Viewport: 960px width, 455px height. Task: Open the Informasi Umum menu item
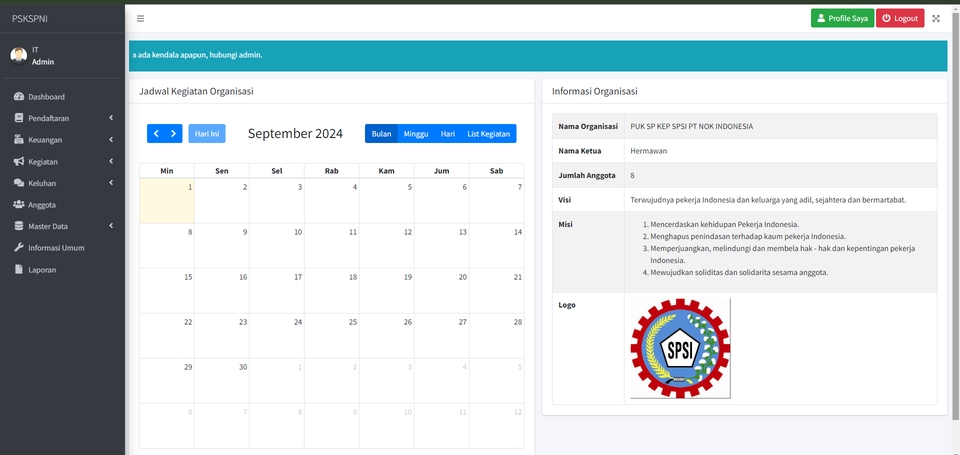coord(62,247)
